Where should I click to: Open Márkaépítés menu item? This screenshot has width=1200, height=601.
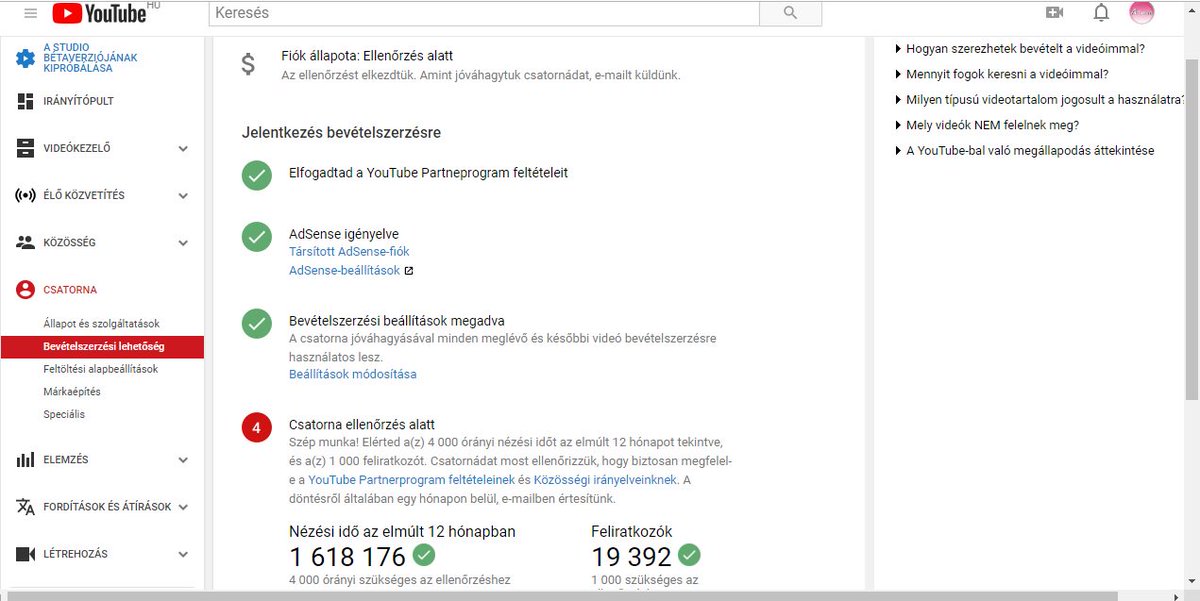(72, 392)
